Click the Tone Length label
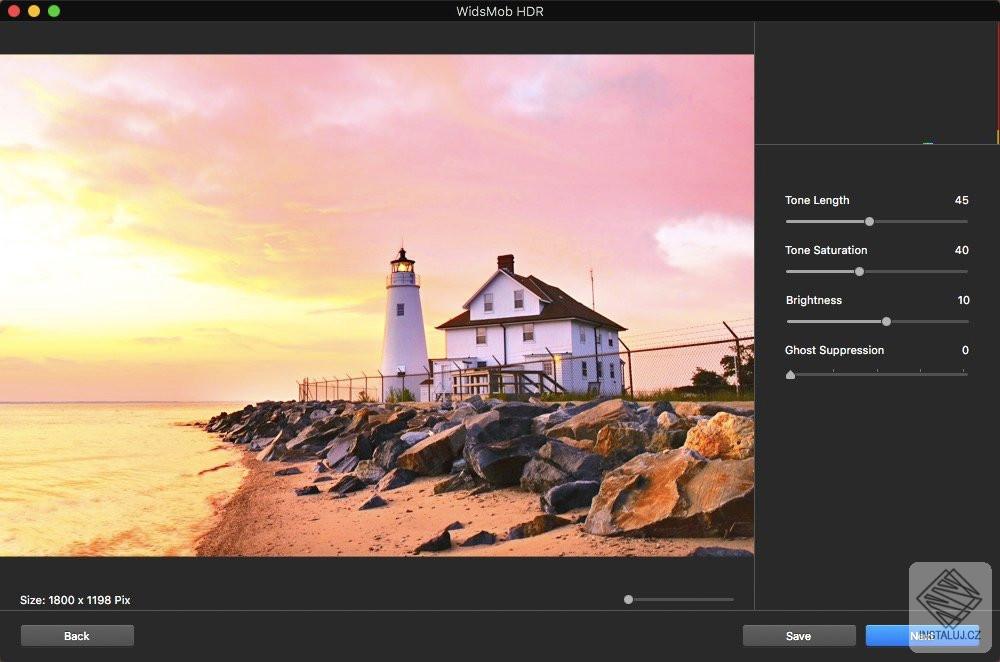 (x=818, y=200)
